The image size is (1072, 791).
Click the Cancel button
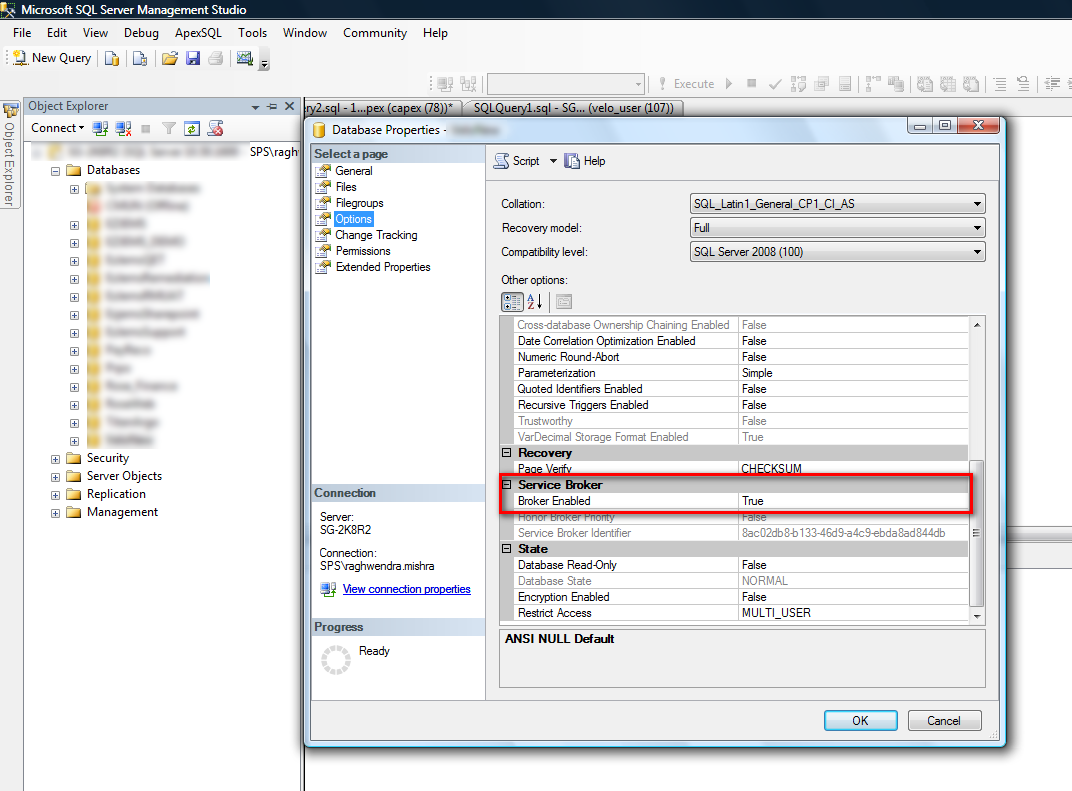pos(944,721)
